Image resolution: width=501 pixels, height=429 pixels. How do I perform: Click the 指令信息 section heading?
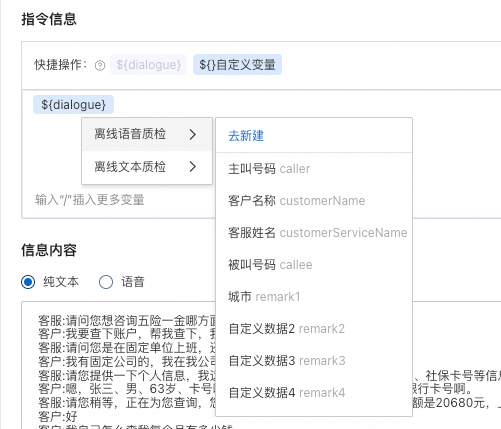click(x=49, y=19)
